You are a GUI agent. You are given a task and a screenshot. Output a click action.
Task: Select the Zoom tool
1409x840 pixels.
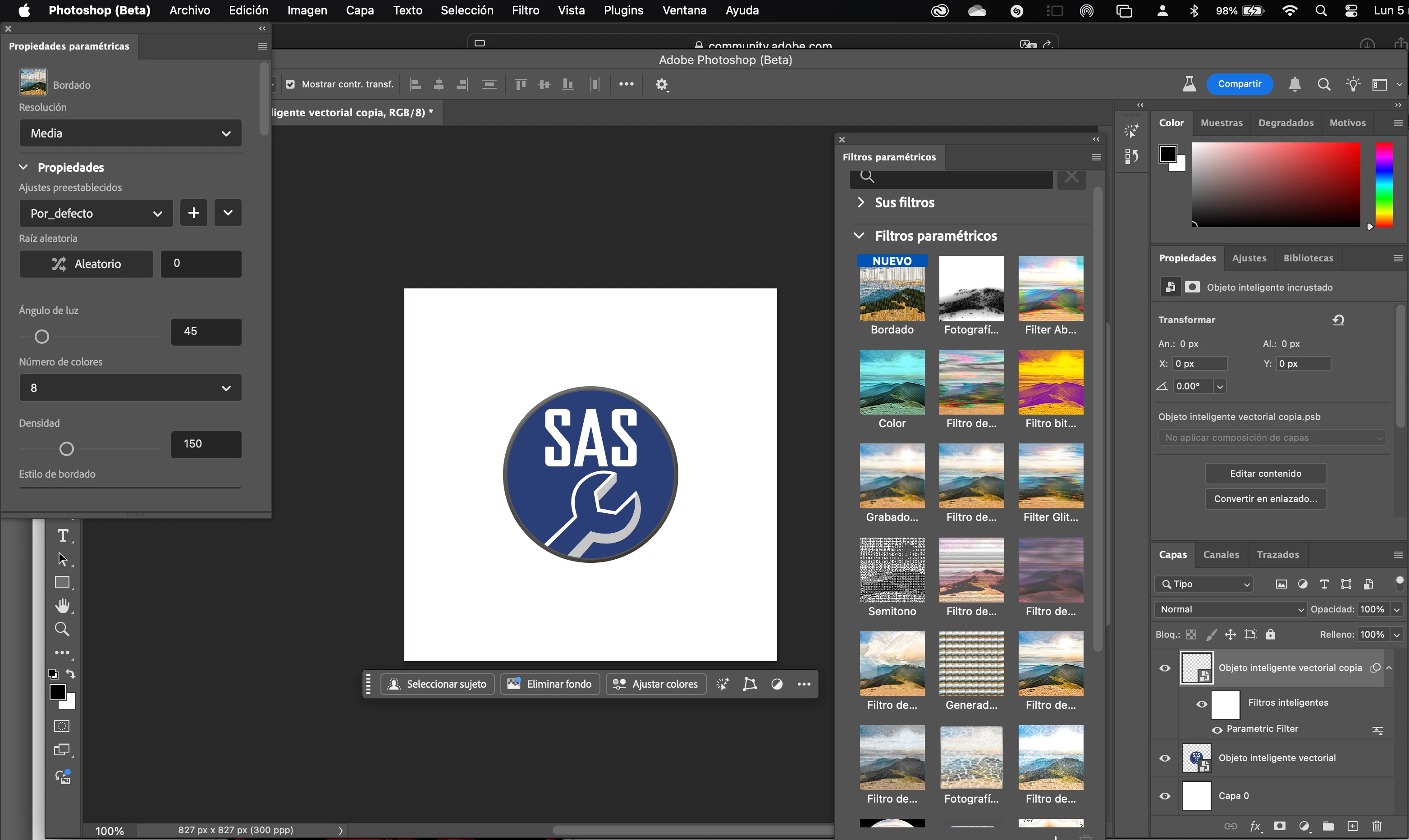pos(62,629)
